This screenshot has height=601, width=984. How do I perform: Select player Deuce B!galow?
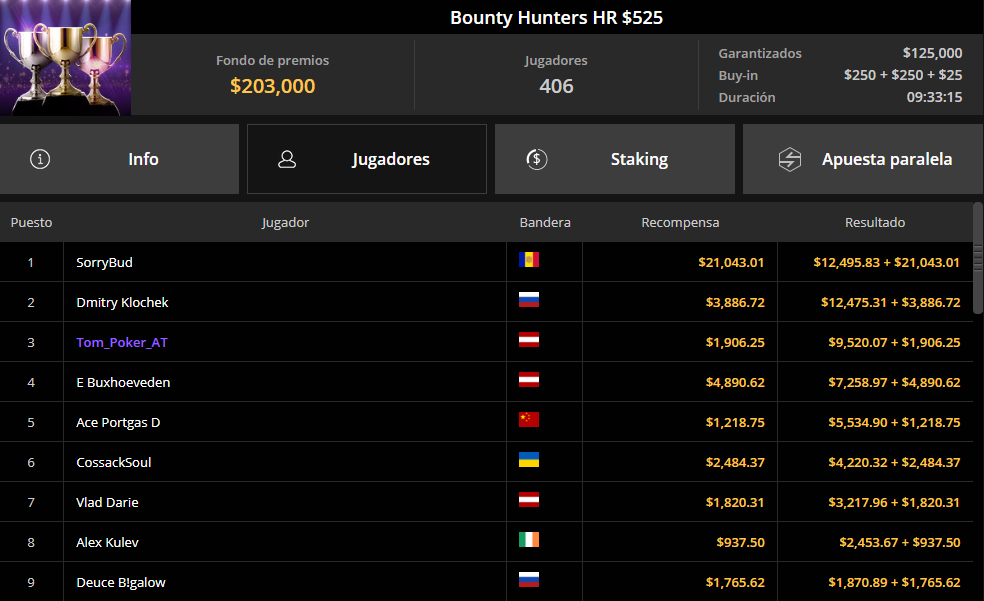121,583
